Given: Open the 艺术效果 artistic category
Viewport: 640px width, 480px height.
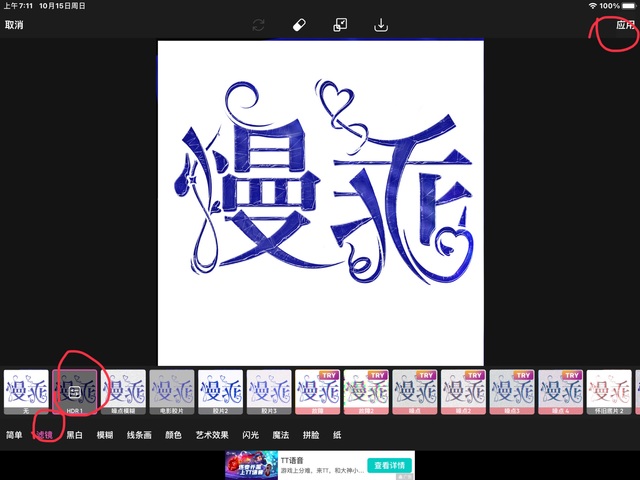Looking at the screenshot, I should 211,435.
